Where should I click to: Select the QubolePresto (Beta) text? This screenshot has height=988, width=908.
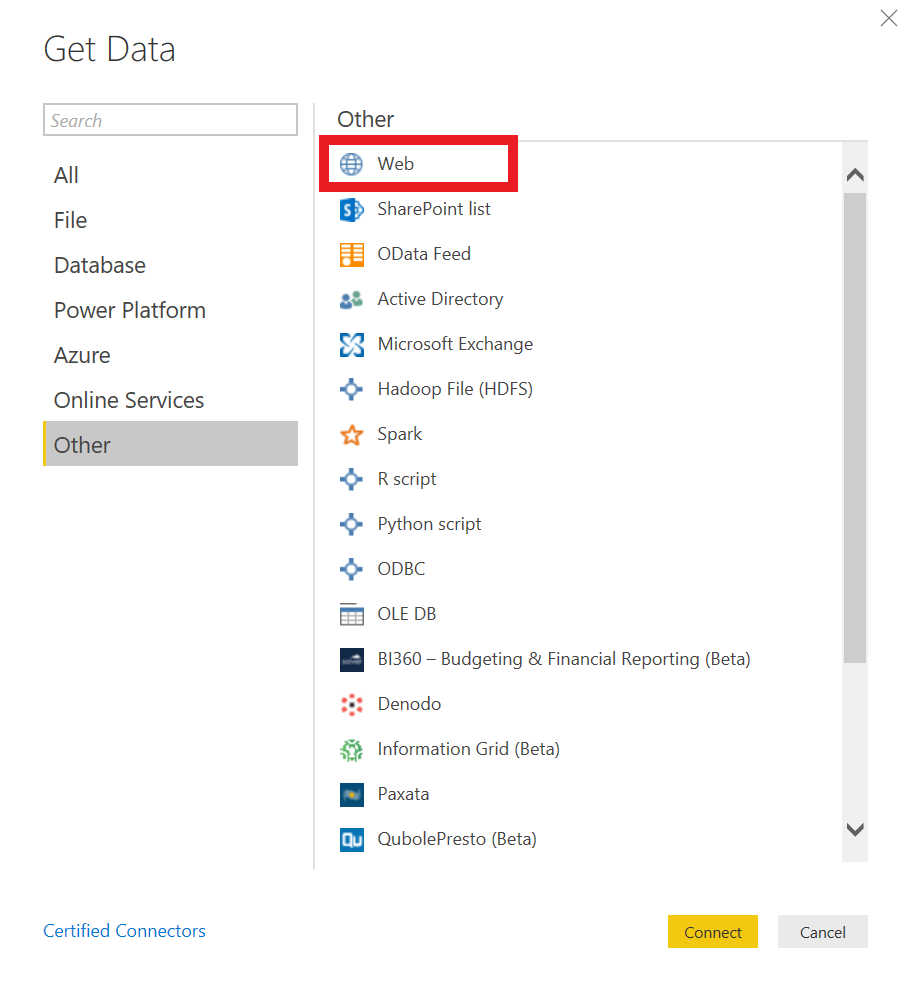[x=457, y=839]
